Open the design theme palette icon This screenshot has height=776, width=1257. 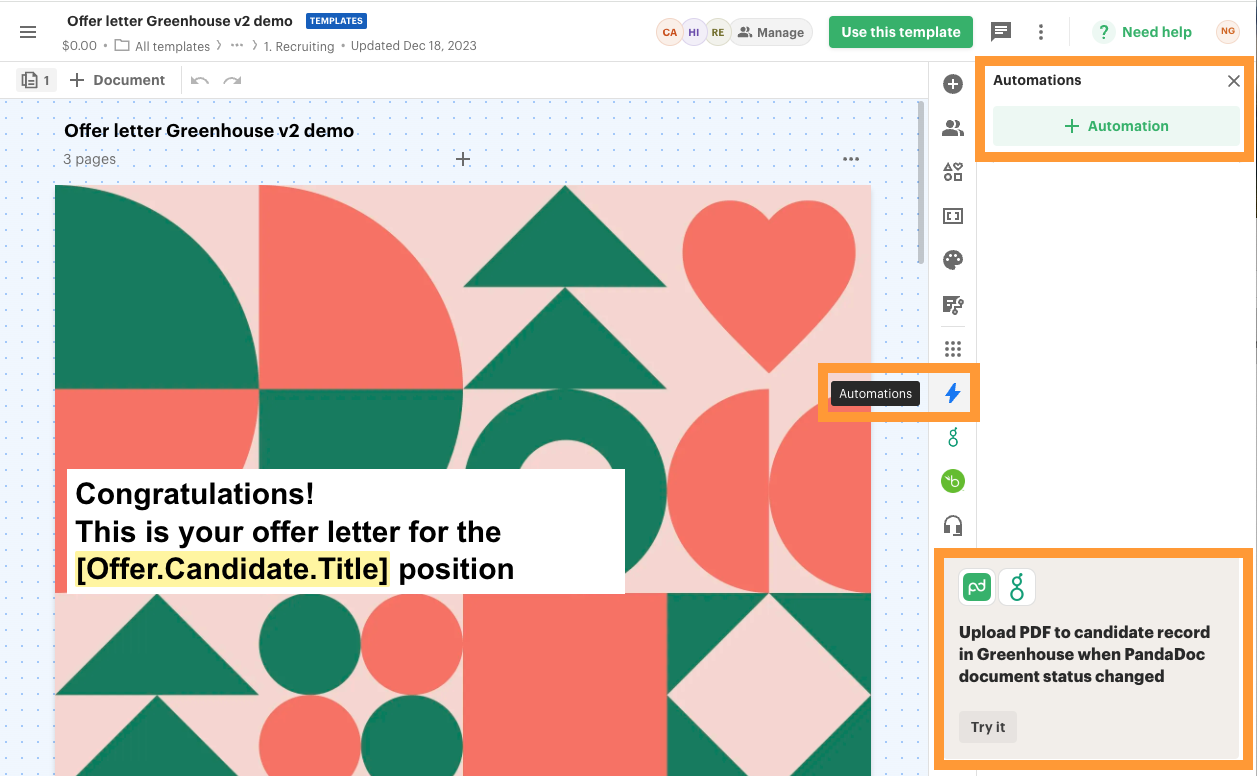[952, 260]
